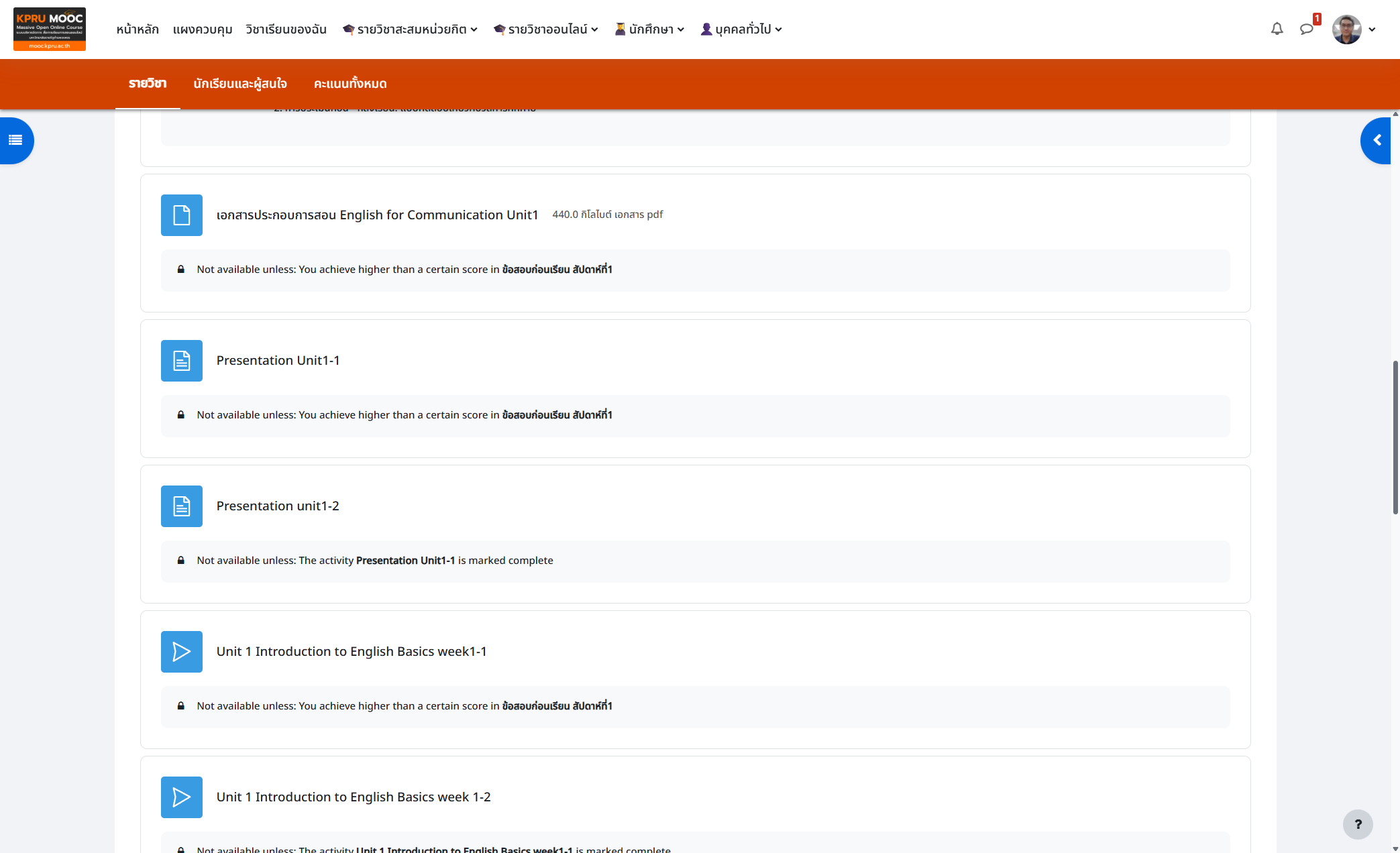The height and width of the screenshot is (853, 1400).
Task: Open the right block drawer arrow
Action: click(x=1377, y=140)
